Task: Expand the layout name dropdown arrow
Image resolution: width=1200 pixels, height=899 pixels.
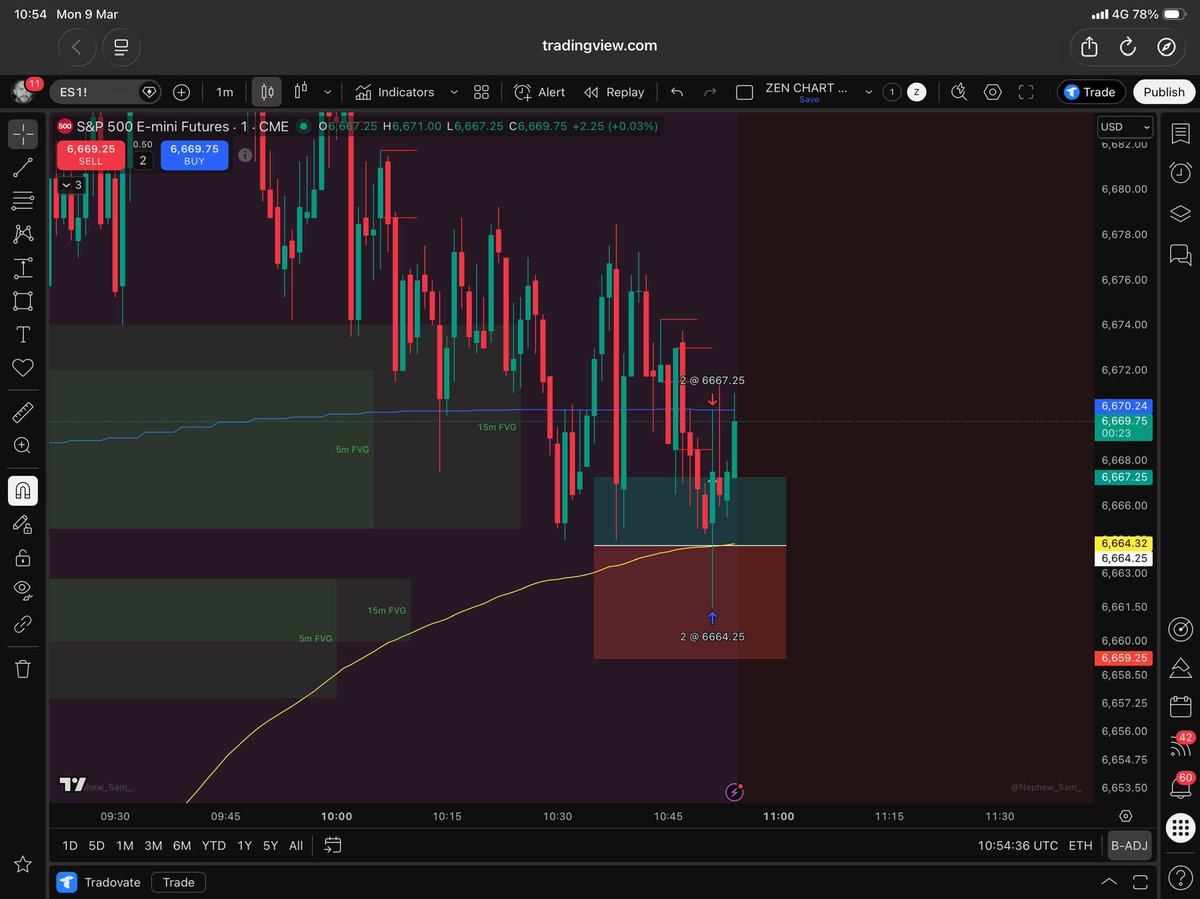Action: (868, 92)
